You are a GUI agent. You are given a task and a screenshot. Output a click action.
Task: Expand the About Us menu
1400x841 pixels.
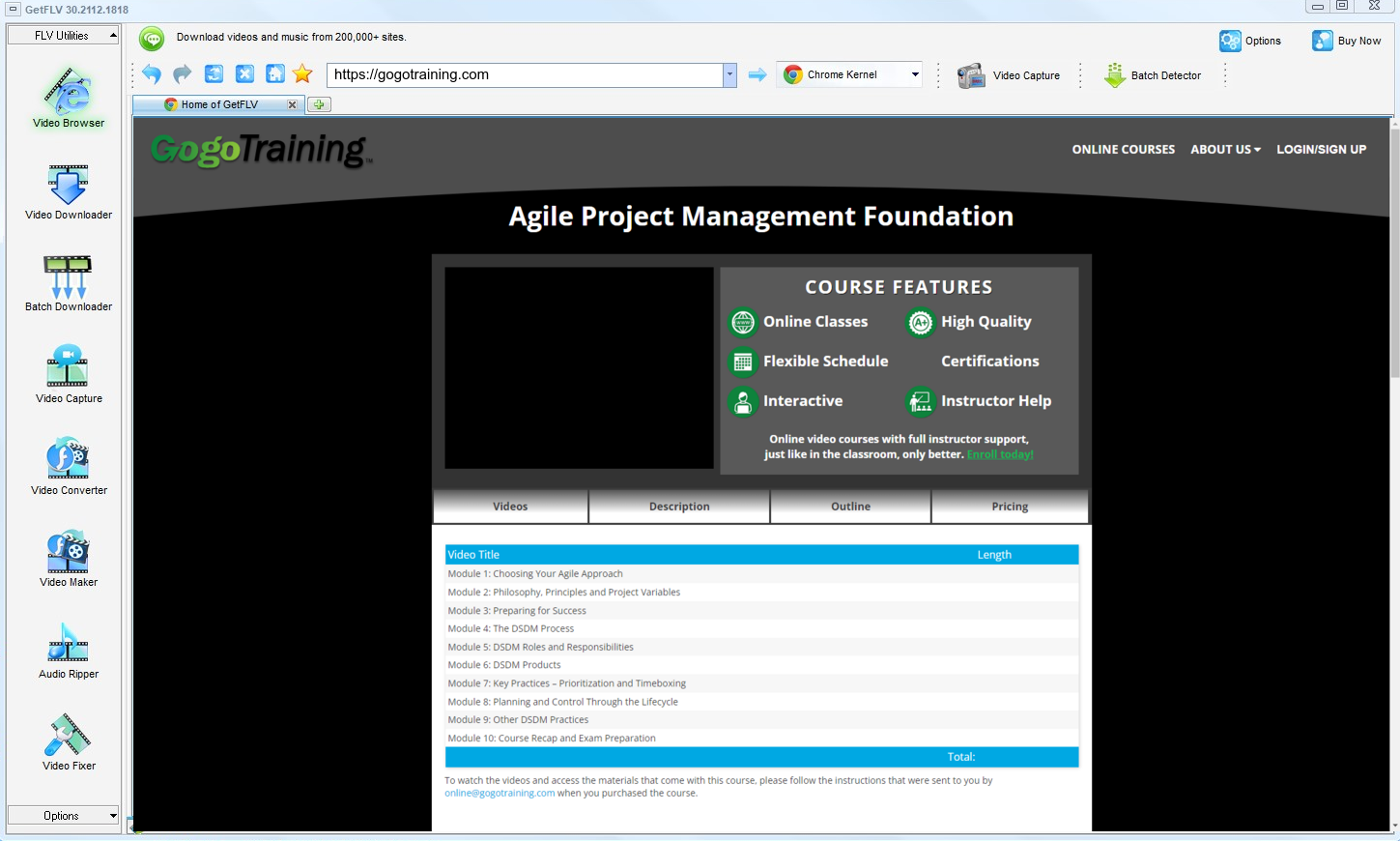pyautogui.click(x=1225, y=150)
